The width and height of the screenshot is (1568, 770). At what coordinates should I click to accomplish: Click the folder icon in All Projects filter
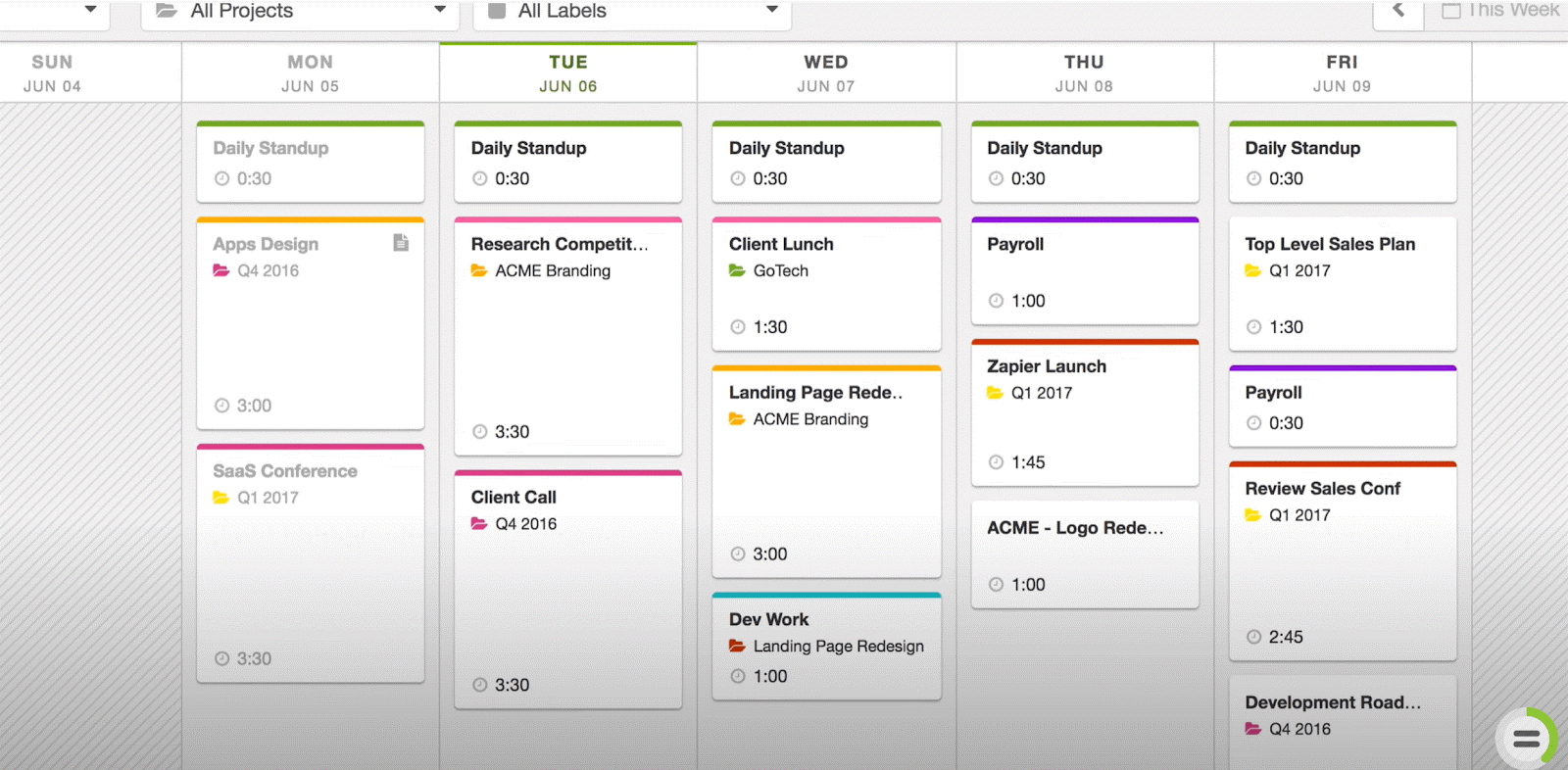pos(167,11)
